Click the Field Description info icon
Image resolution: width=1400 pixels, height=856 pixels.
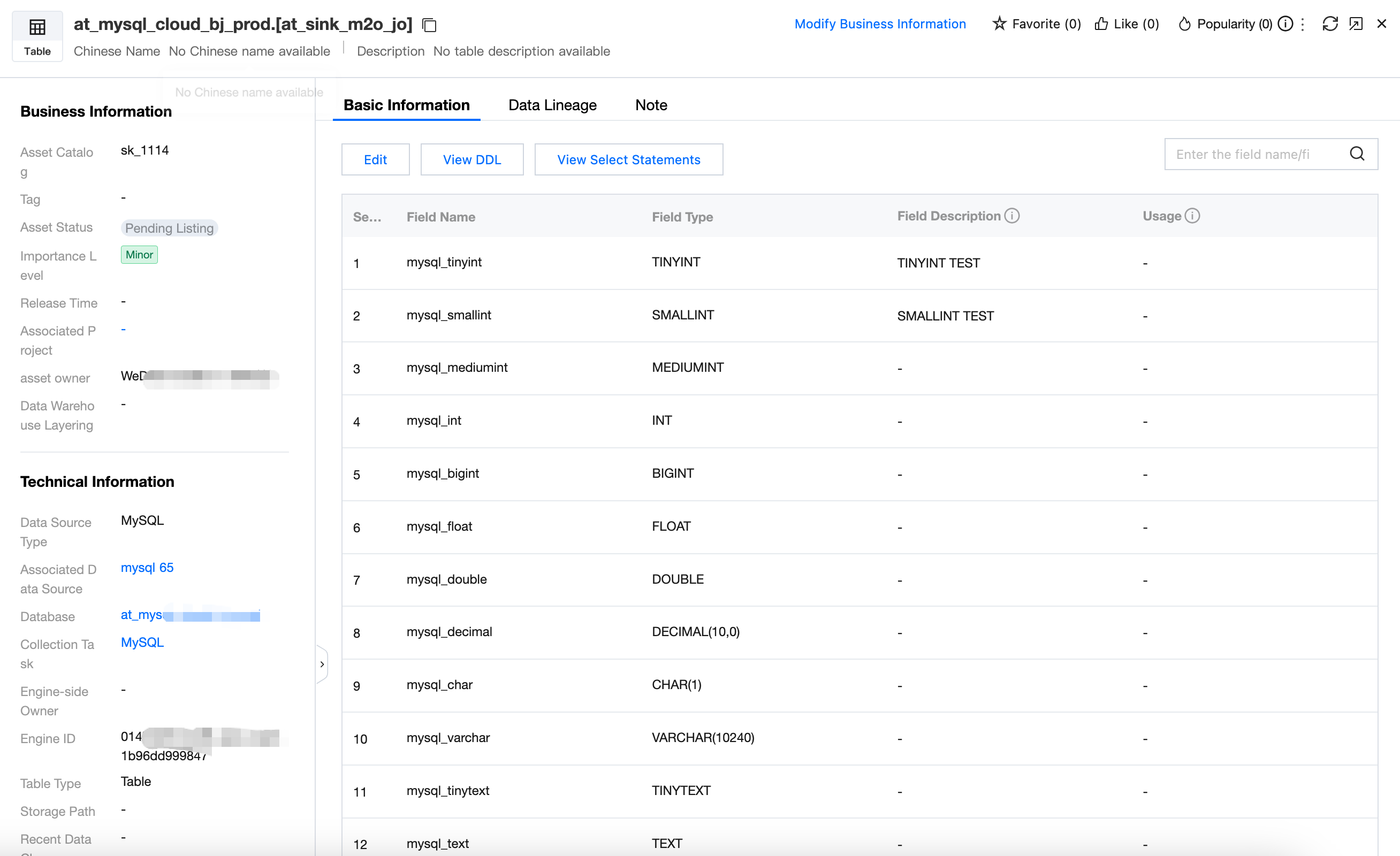click(1012, 216)
